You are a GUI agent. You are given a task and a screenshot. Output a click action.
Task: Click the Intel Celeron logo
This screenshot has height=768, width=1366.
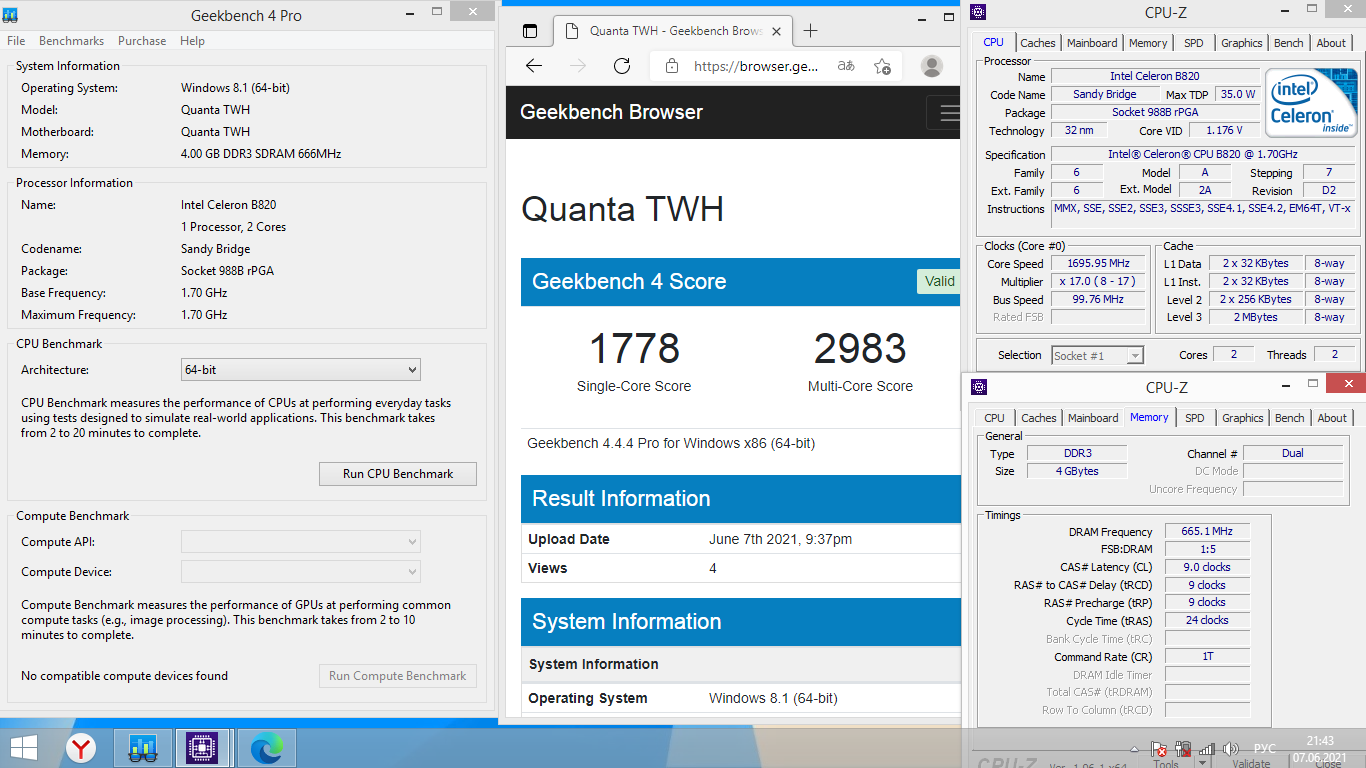click(x=1311, y=102)
